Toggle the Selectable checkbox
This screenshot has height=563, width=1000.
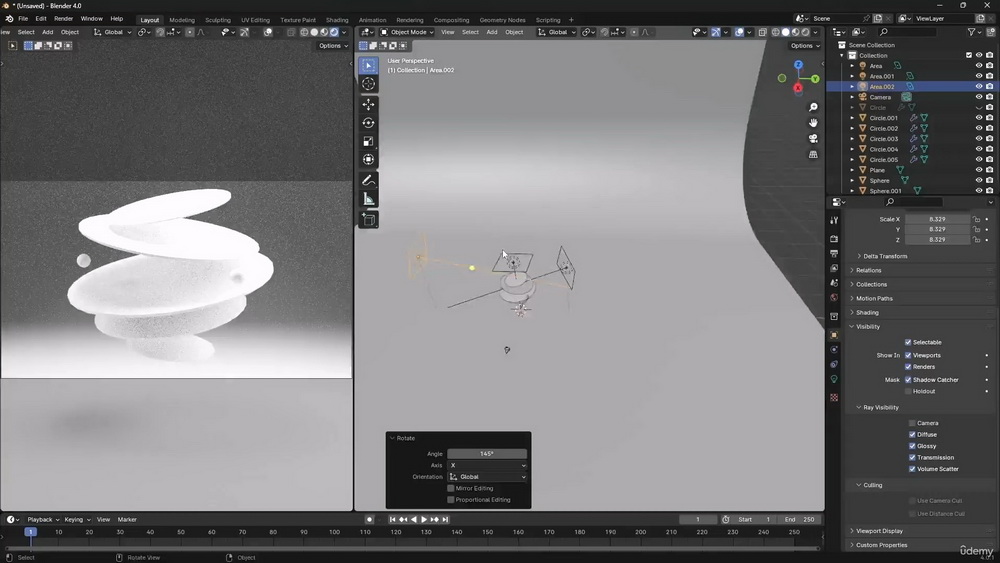908,342
